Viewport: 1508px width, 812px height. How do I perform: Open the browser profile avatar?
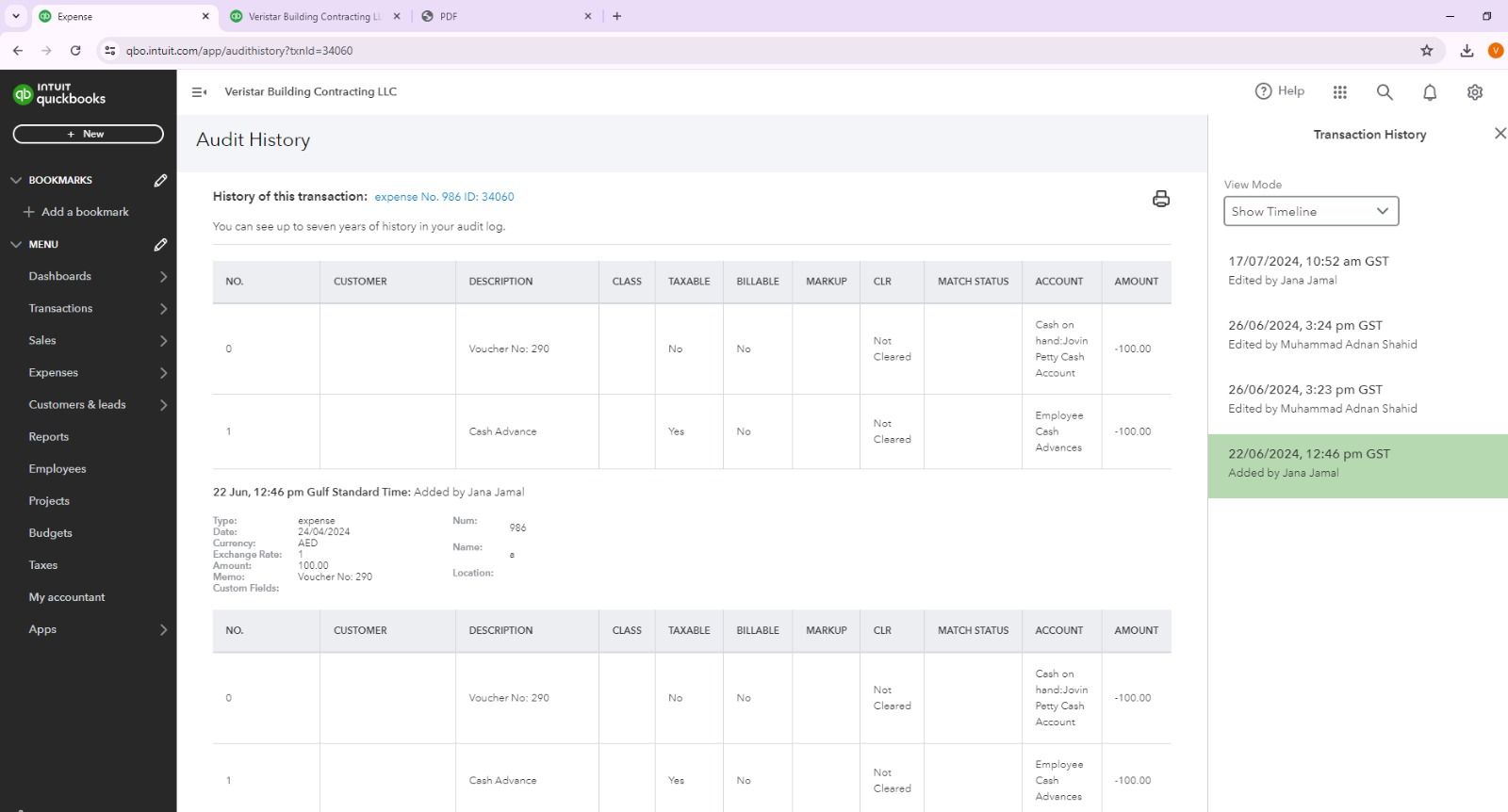(x=1496, y=51)
